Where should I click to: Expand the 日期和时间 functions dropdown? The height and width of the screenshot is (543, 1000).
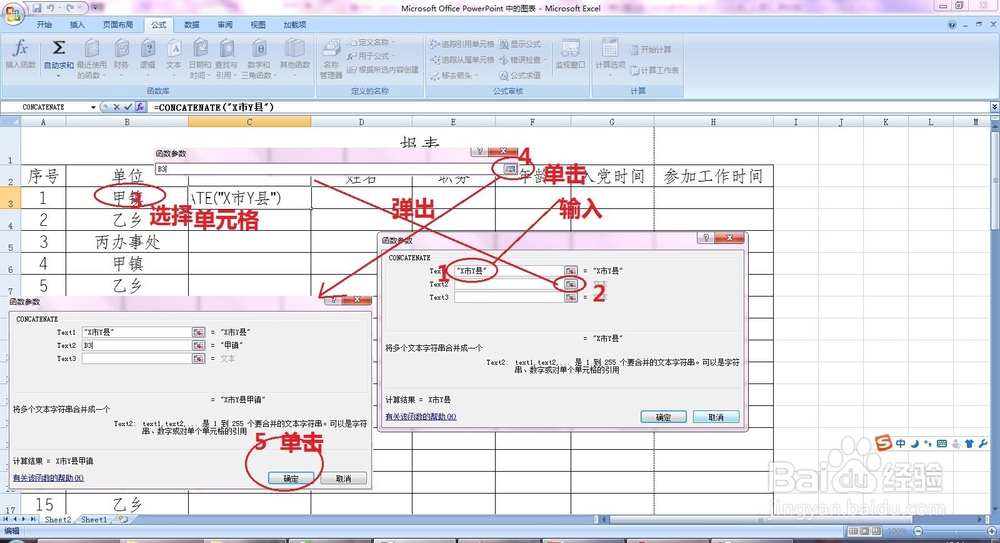pyautogui.click(x=200, y=59)
